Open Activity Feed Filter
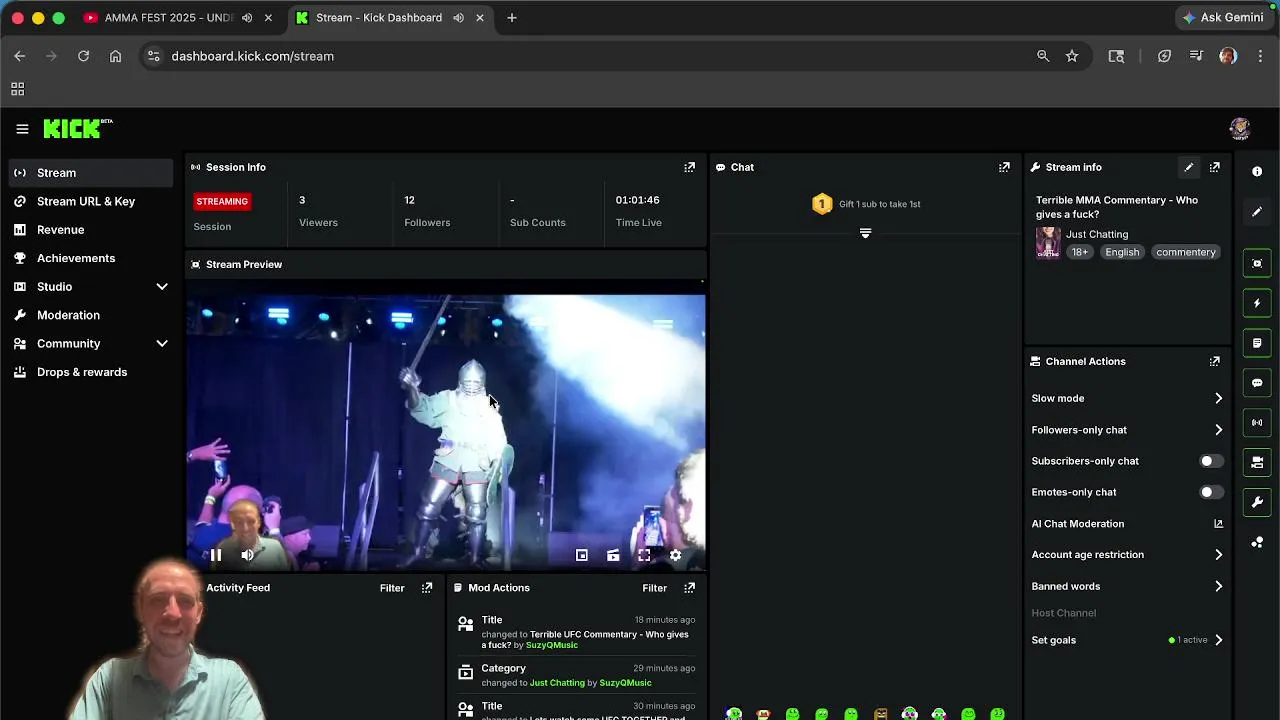This screenshot has width=1280, height=720. [392, 588]
